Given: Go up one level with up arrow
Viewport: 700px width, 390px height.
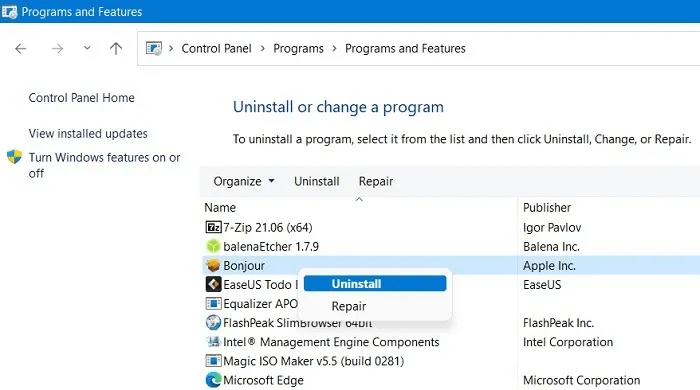Looking at the screenshot, I should click(x=116, y=48).
